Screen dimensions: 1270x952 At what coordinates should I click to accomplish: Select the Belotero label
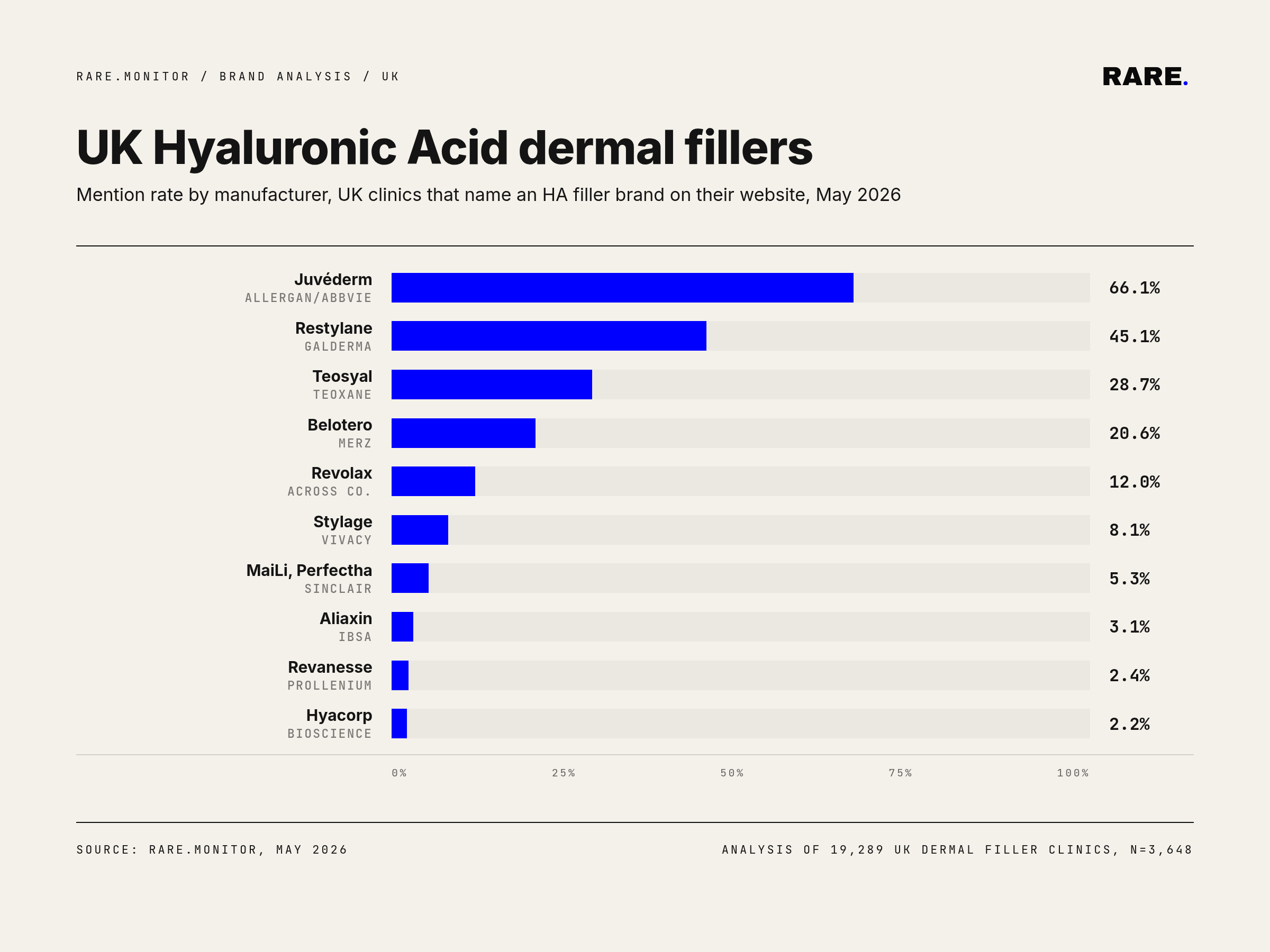pyautogui.click(x=340, y=425)
